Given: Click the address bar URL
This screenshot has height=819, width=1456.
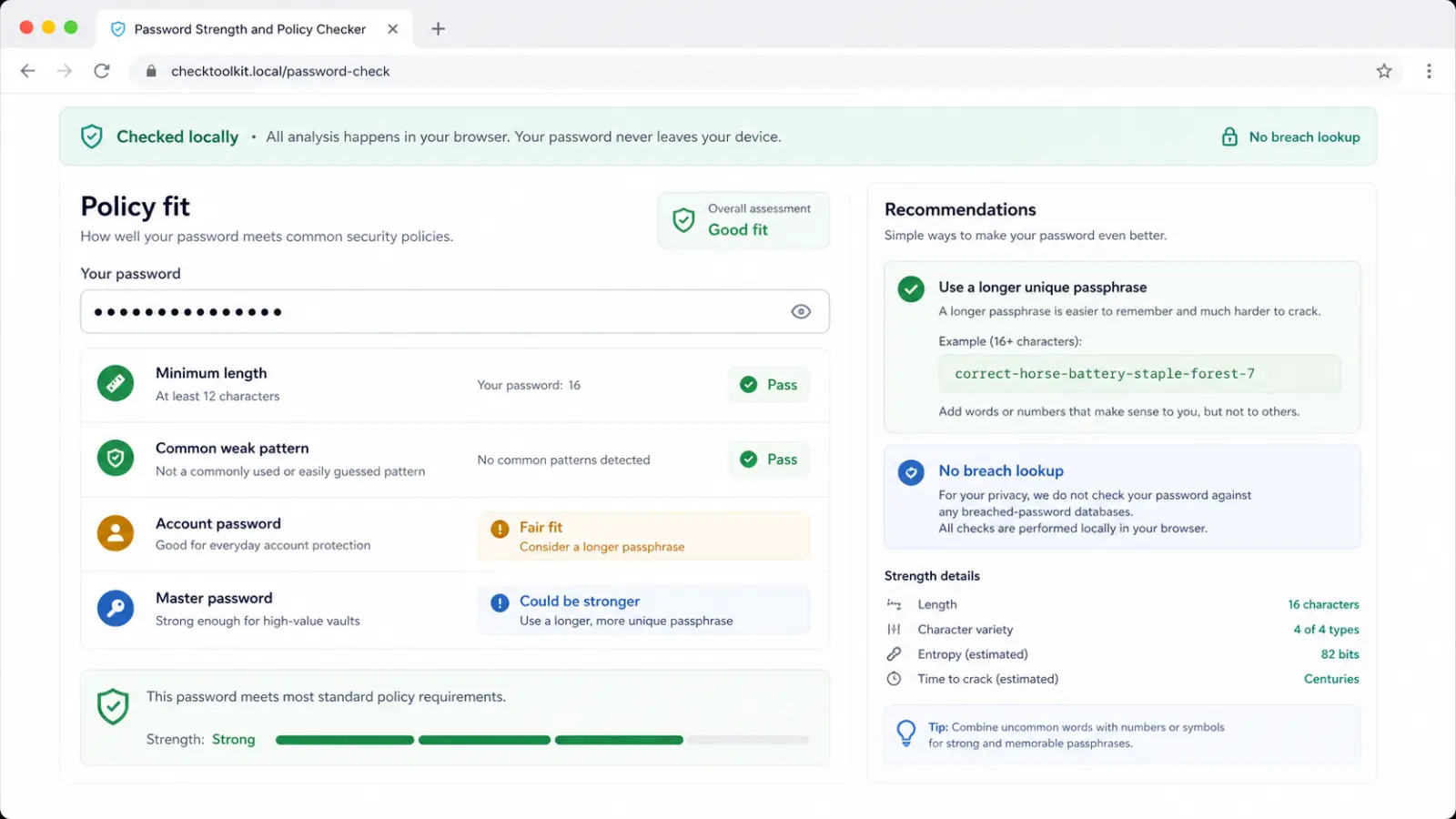Looking at the screenshot, I should click(280, 71).
